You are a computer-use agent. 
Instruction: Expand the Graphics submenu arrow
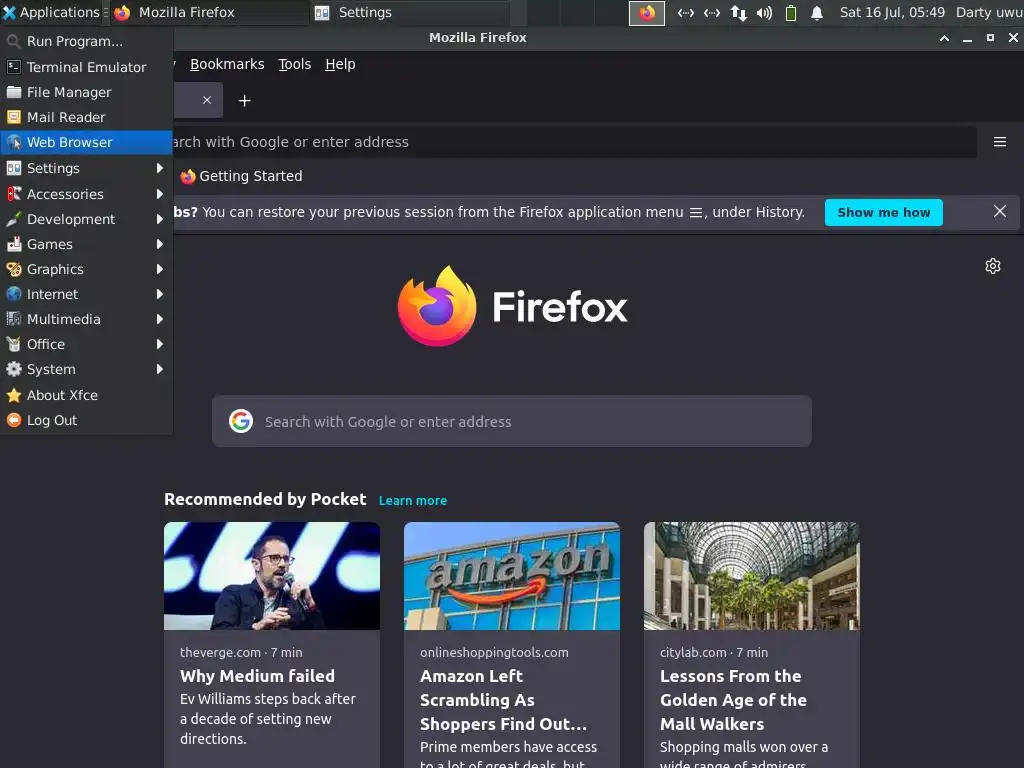(x=159, y=269)
